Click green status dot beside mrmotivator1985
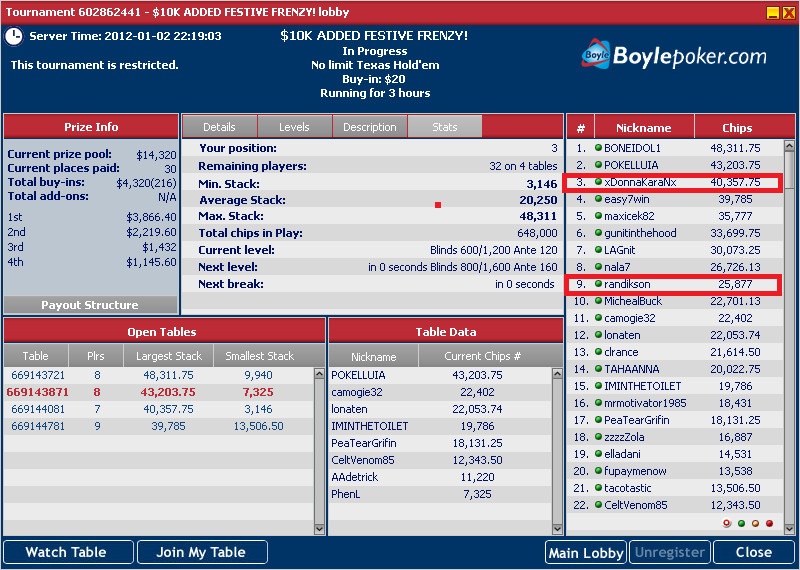Screen dimensions: 800x570 (x=598, y=403)
